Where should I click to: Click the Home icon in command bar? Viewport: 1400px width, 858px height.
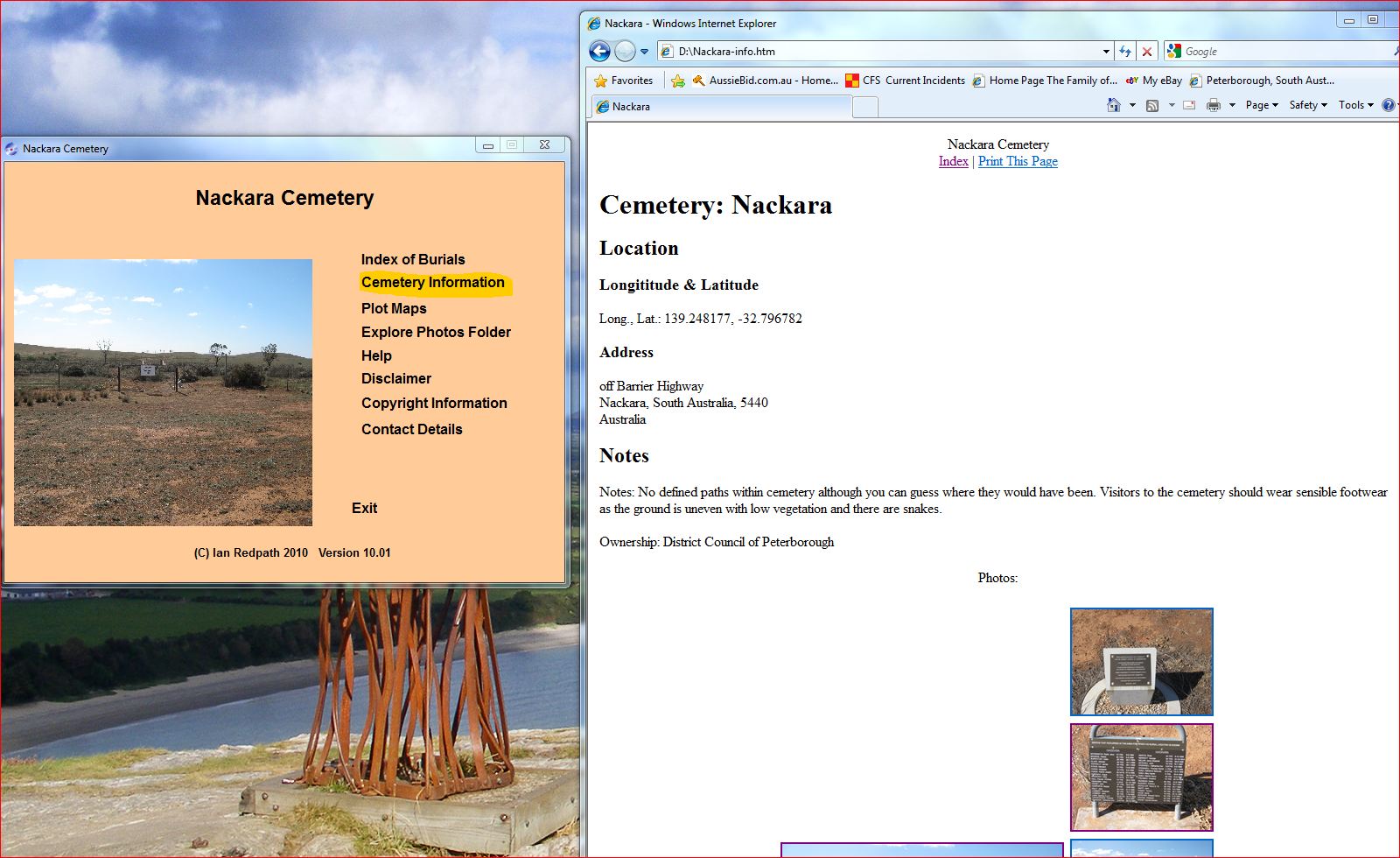point(1113,105)
